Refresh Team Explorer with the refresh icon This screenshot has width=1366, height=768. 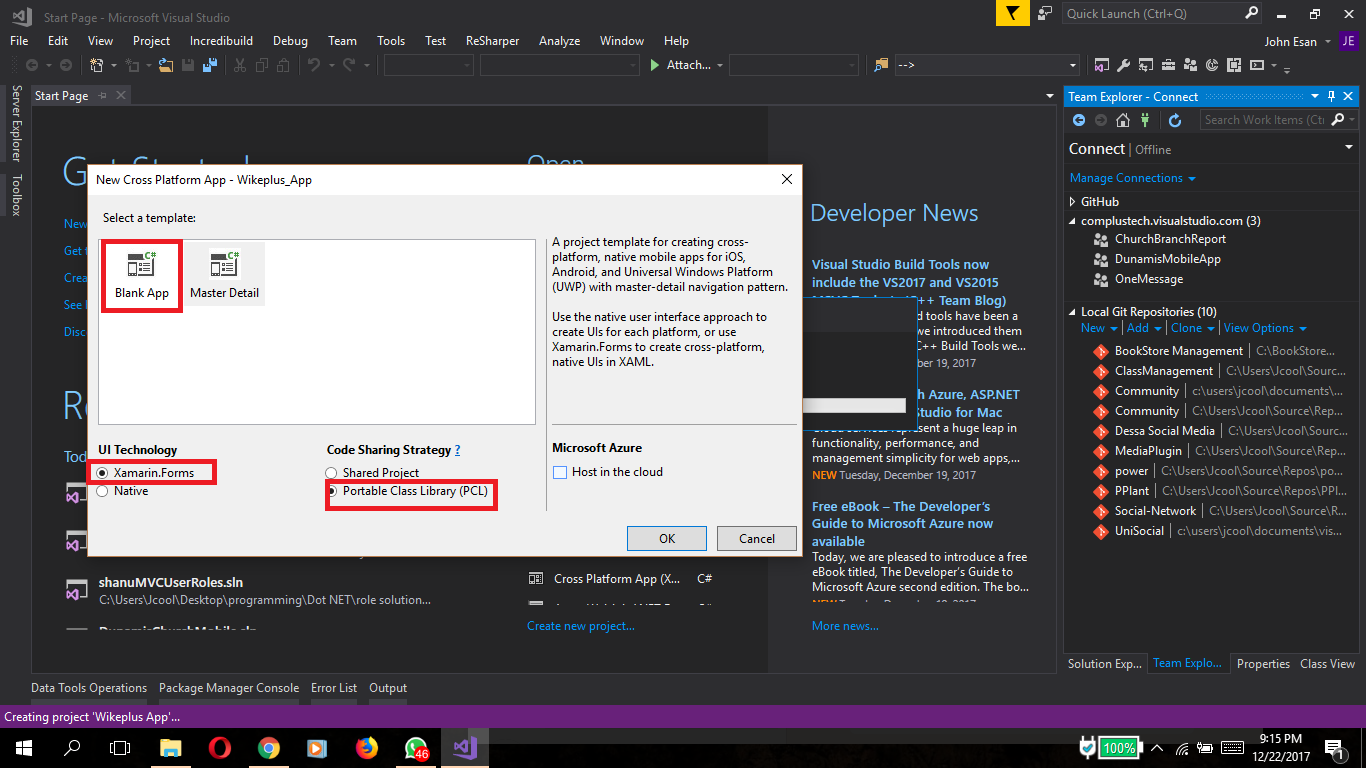pyautogui.click(x=1175, y=120)
